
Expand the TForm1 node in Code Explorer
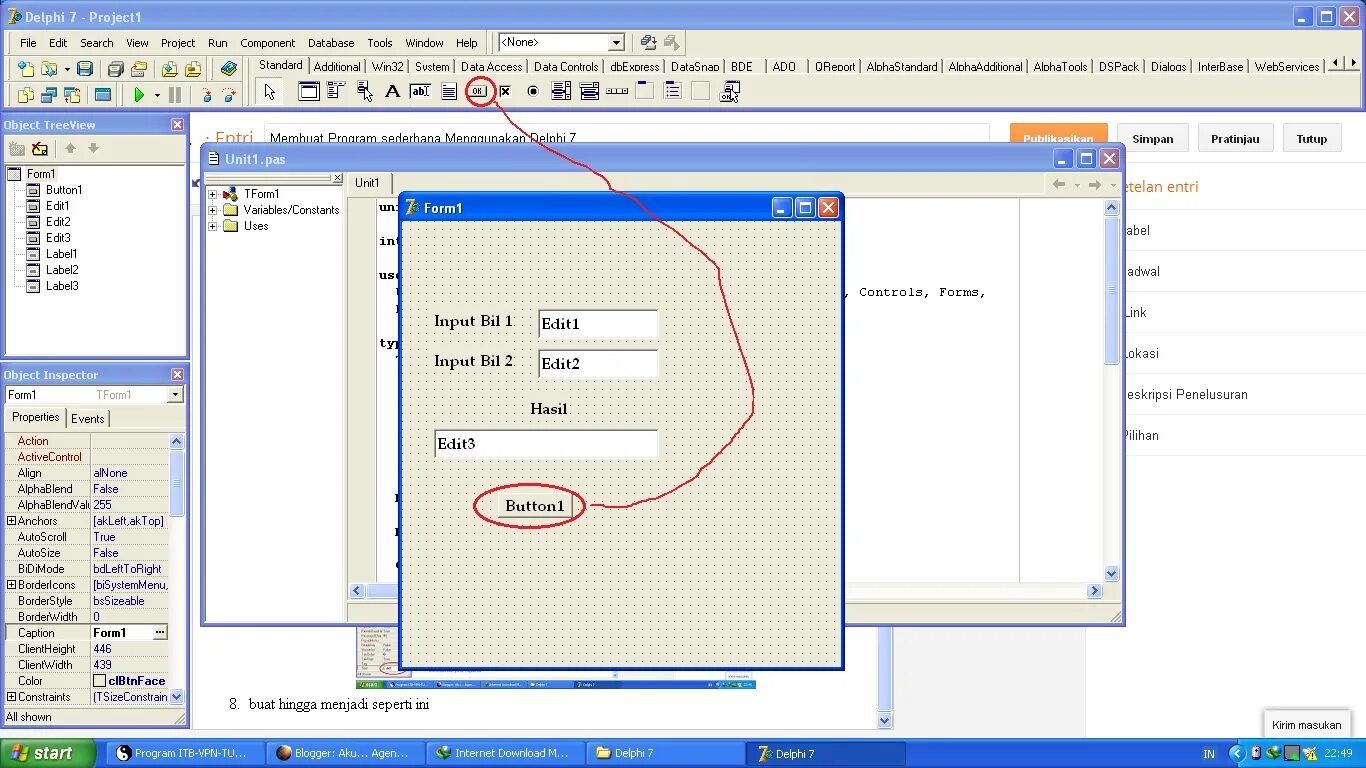click(213, 194)
